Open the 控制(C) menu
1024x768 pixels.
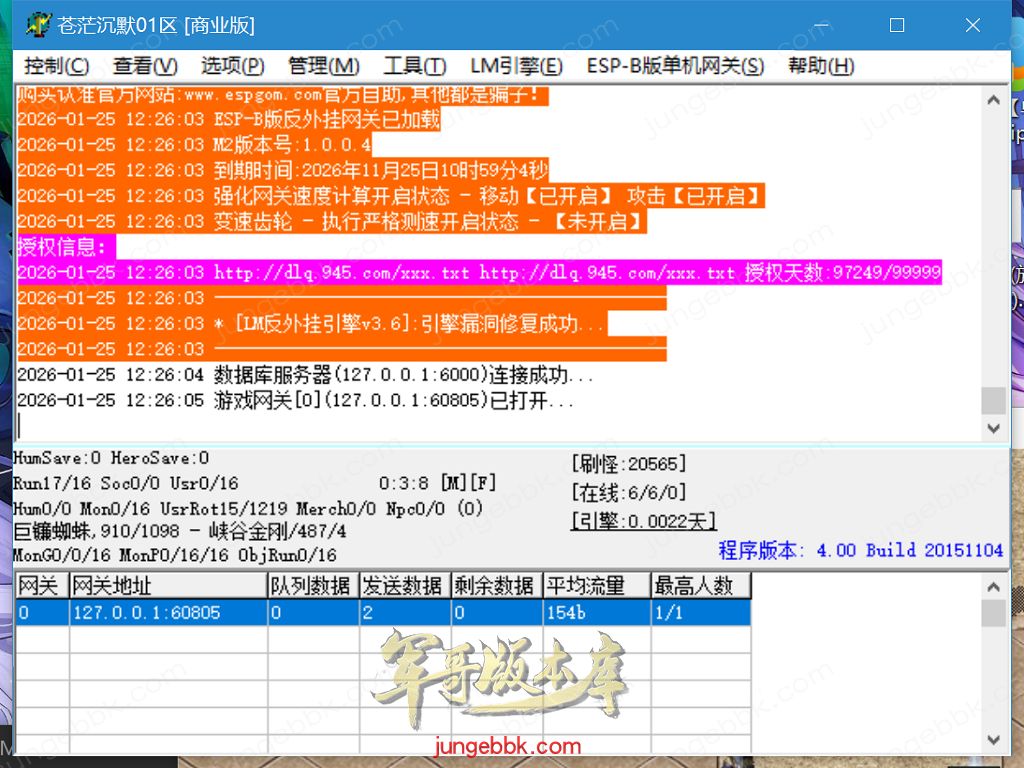[57, 66]
